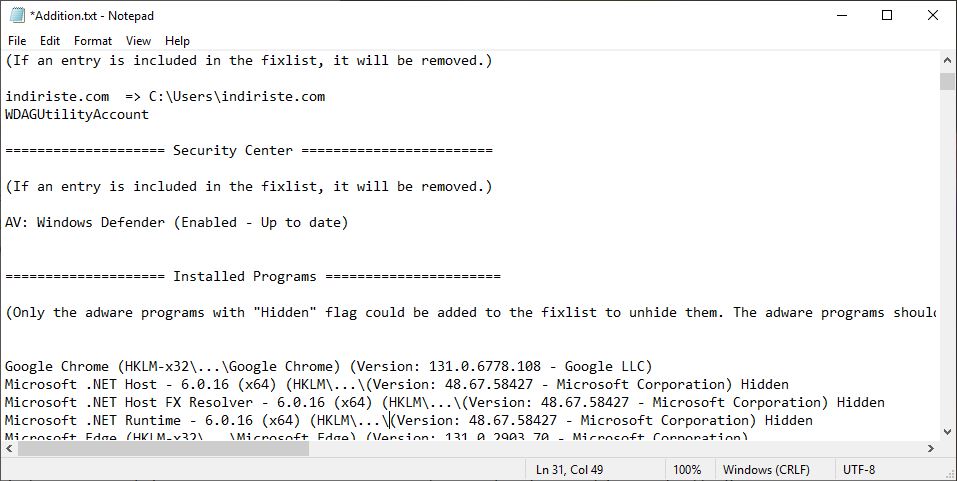The height and width of the screenshot is (481, 957).
Task: Click the vertical scrollbar up arrow
Action: (x=947, y=60)
